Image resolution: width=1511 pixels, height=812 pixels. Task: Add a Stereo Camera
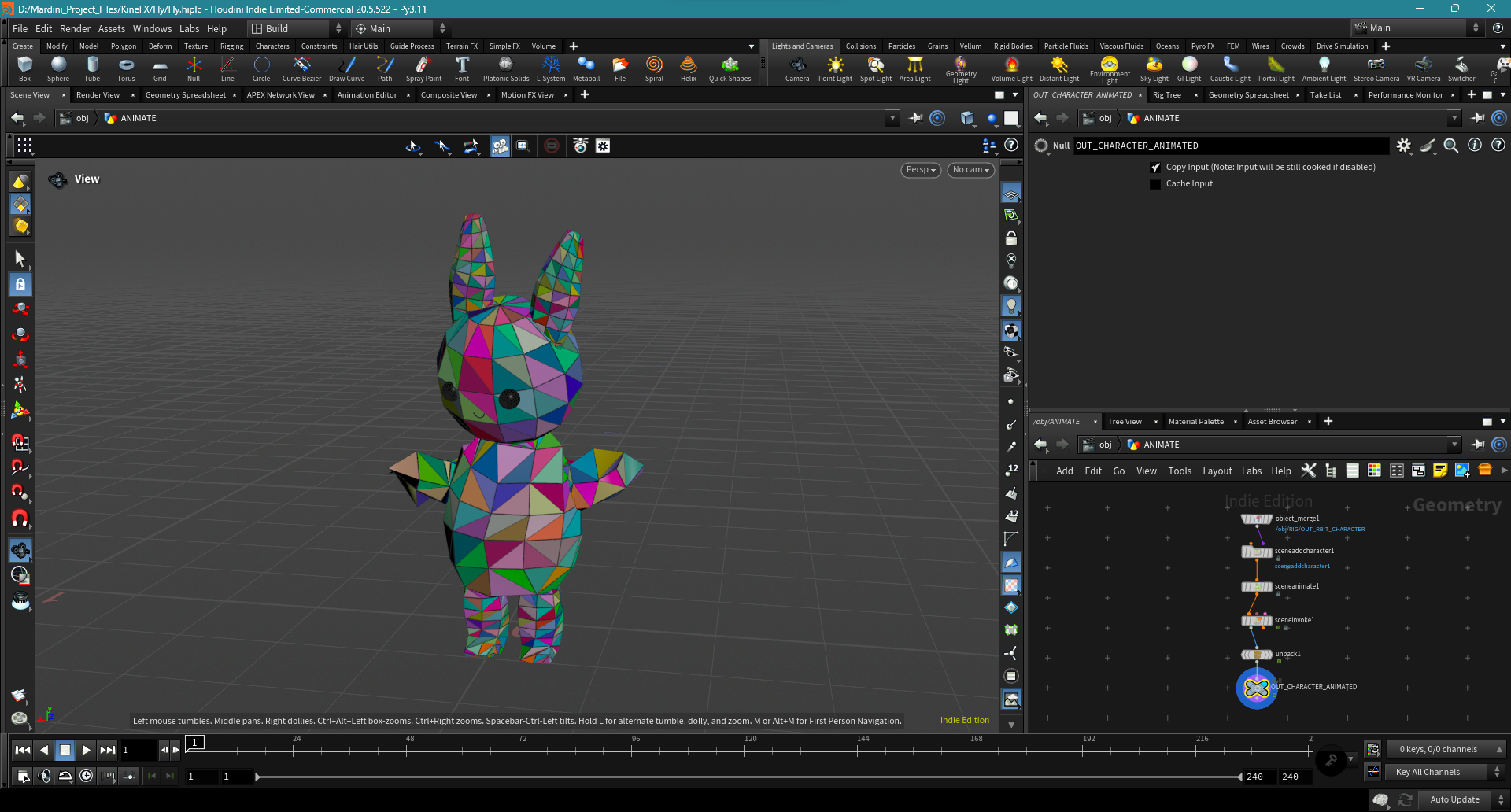(x=1376, y=69)
